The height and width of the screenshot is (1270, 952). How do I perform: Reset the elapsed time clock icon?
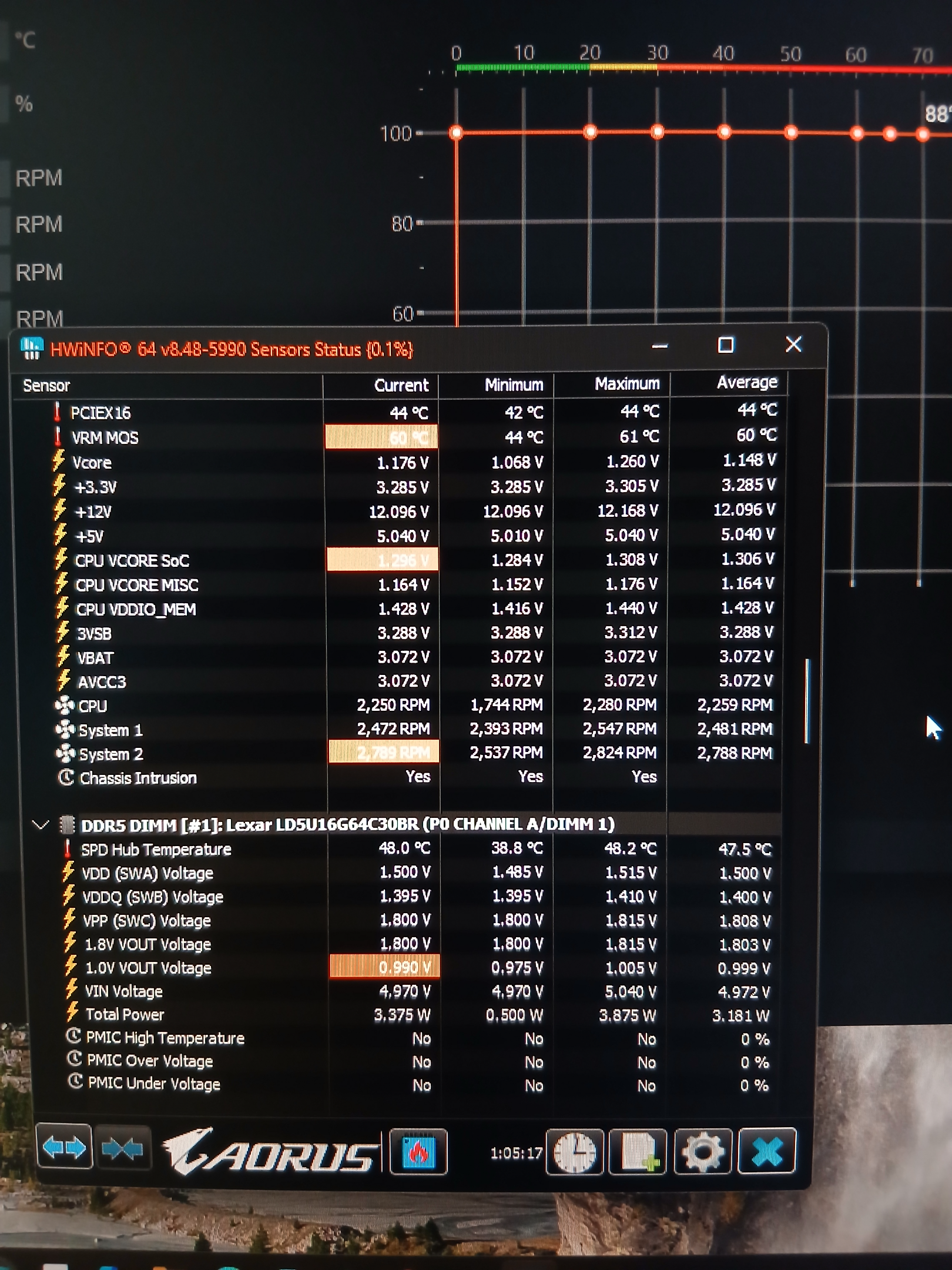click(575, 1151)
